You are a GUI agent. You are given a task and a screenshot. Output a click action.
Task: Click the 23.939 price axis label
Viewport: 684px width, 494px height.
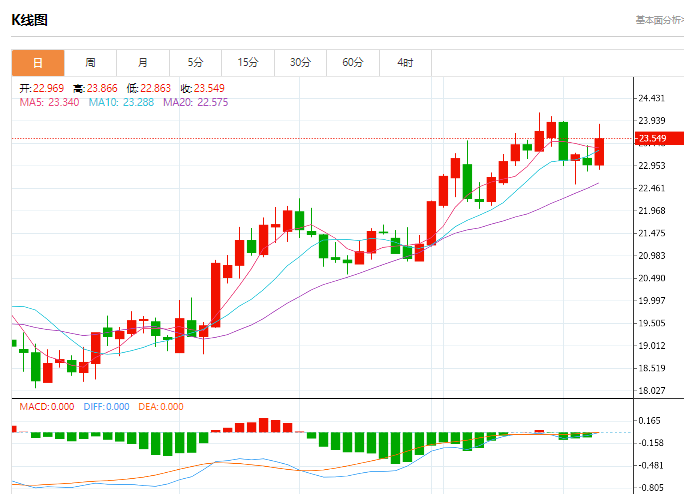652,120
